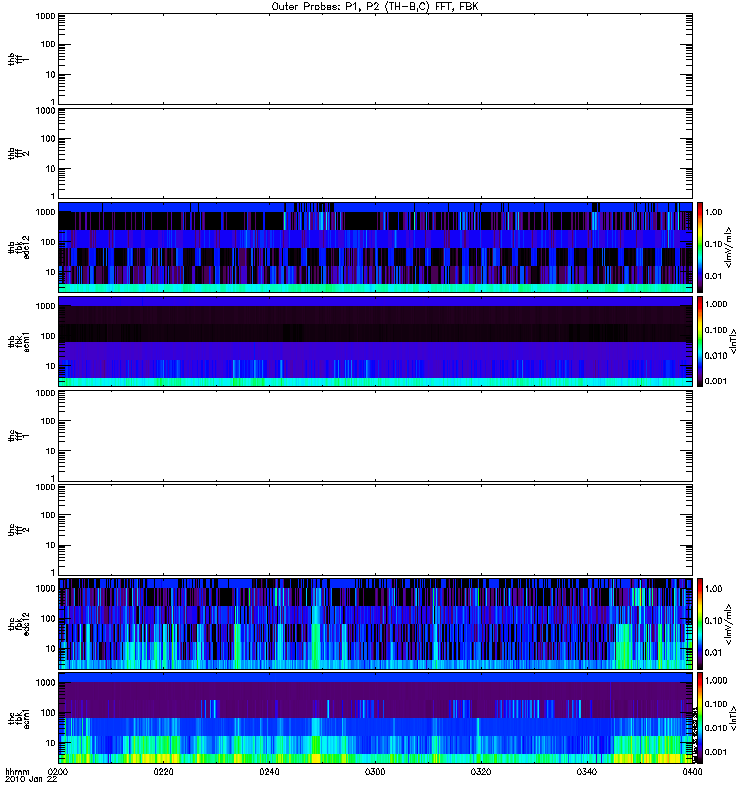Click the thb fbk edc12 spectrogram
Image resolution: width=750 pixels, height=800 pixels.
pyautogui.click(x=375, y=247)
